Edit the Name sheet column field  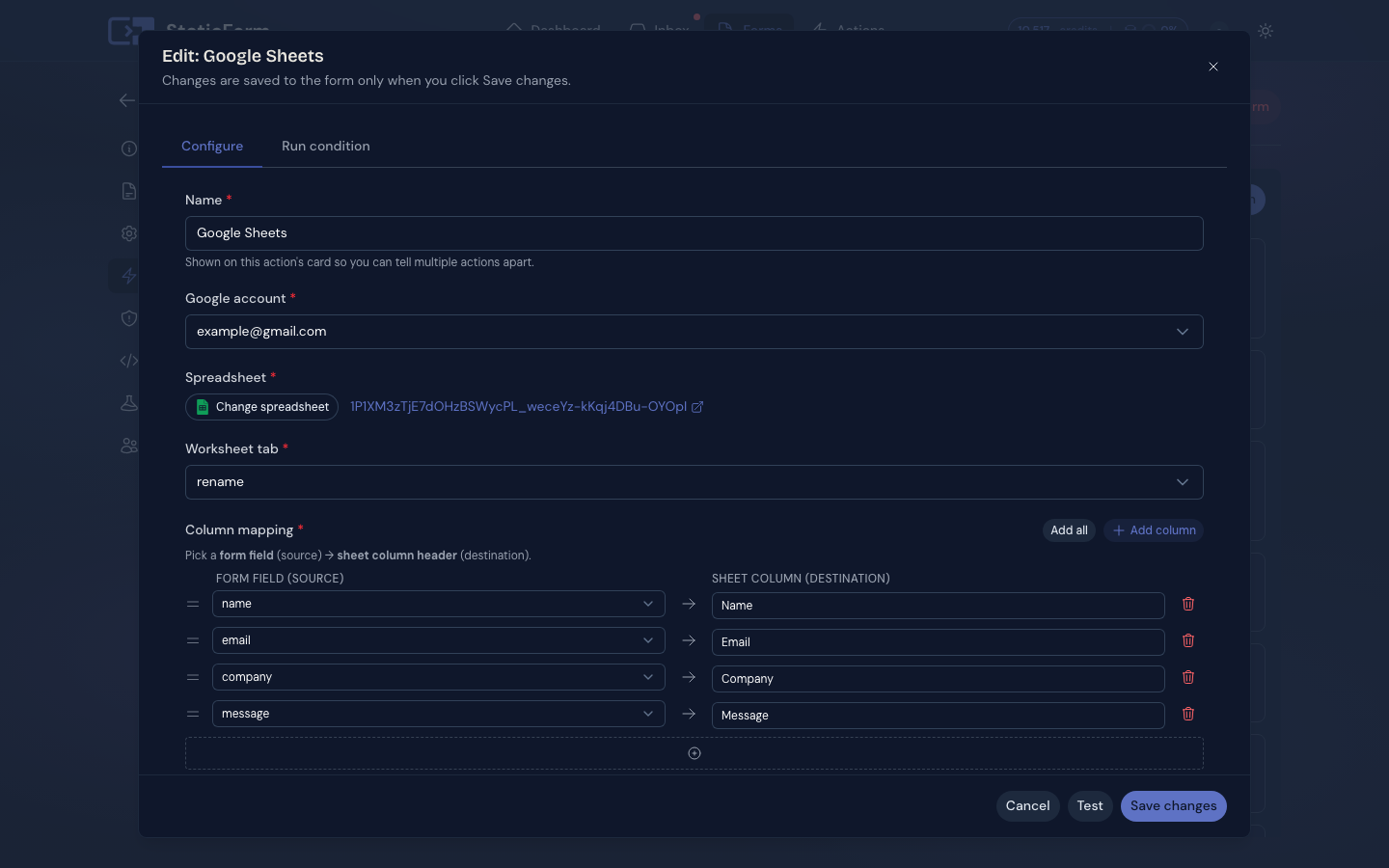[x=939, y=606]
